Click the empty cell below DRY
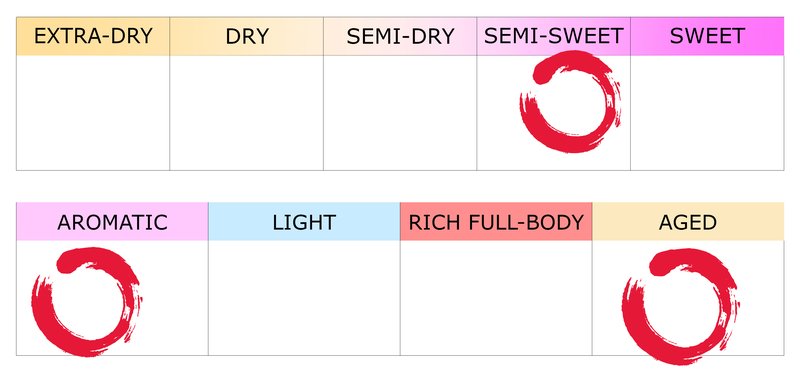This screenshot has width=800, height=371. 246,113
